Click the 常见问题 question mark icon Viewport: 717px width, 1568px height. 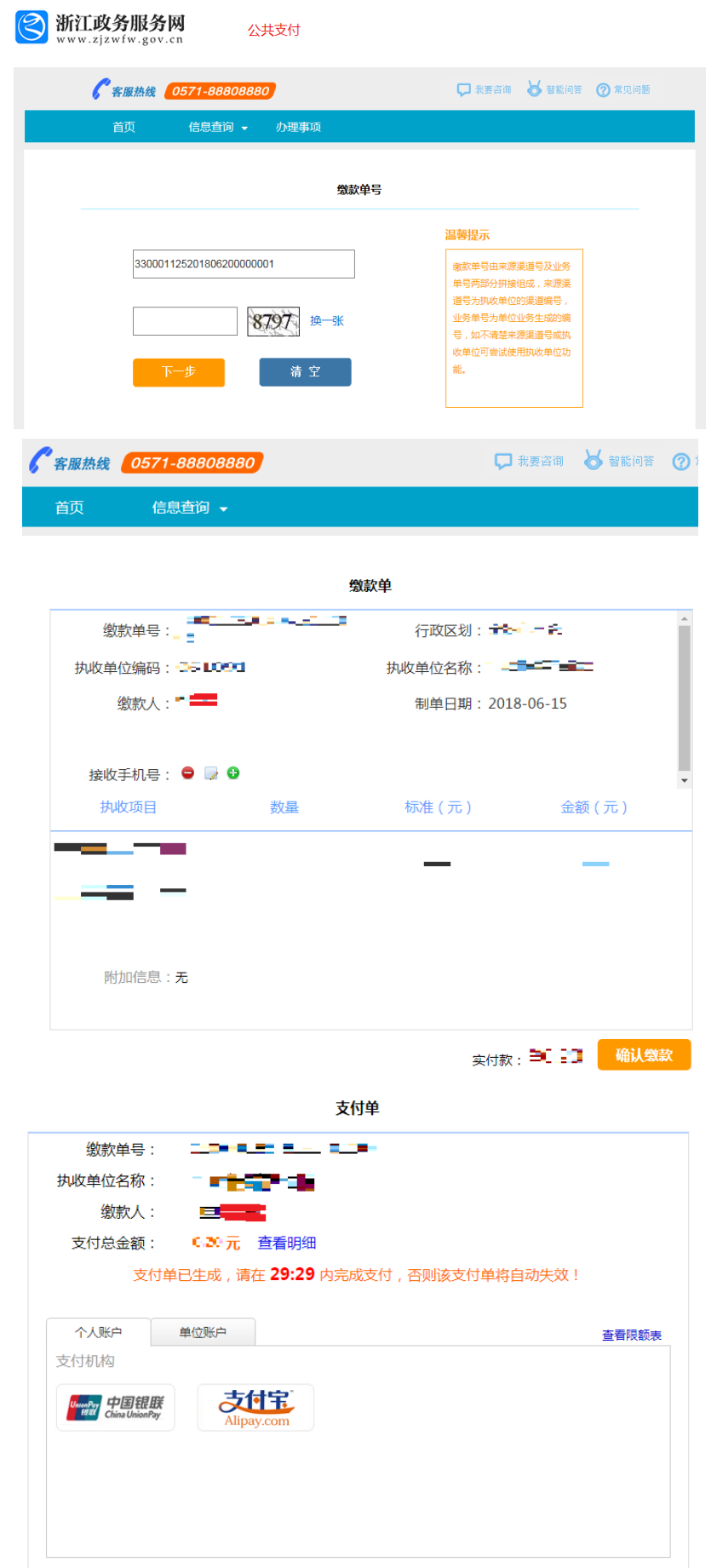click(603, 89)
